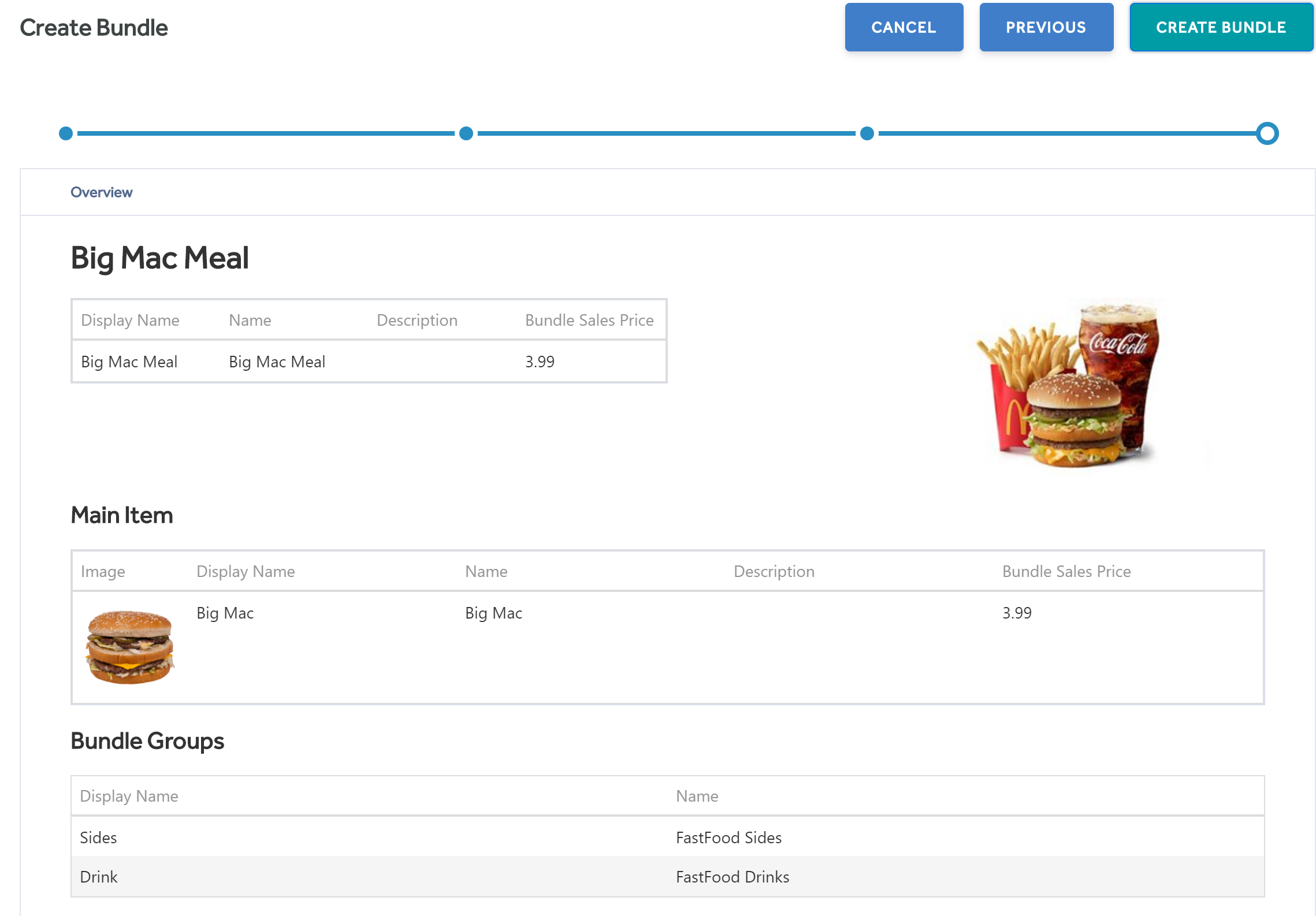Select the 'Drink' bundle group row
The width and height of the screenshot is (1316, 916).
click(668, 877)
